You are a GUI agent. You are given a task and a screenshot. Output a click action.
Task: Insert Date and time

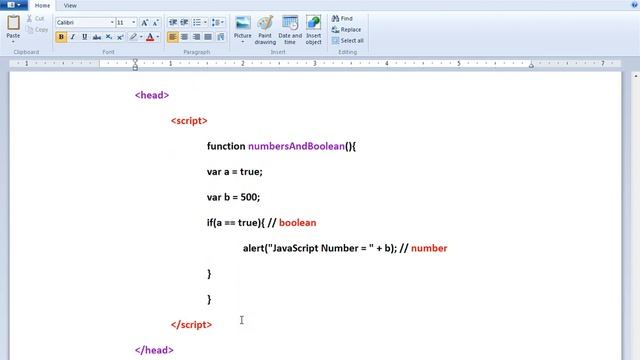pyautogui.click(x=290, y=30)
